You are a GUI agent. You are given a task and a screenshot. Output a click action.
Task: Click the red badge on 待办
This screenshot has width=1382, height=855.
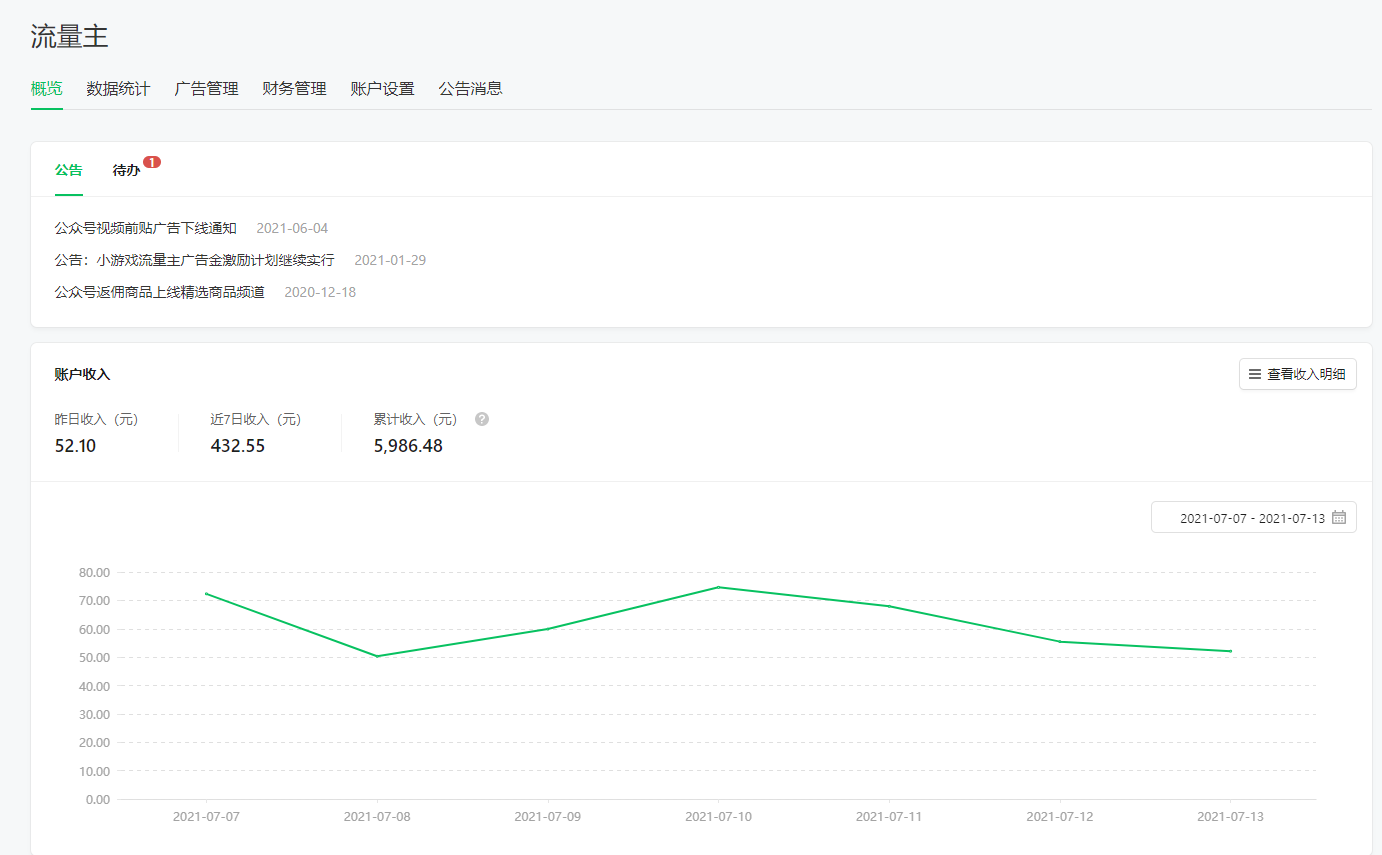point(151,162)
